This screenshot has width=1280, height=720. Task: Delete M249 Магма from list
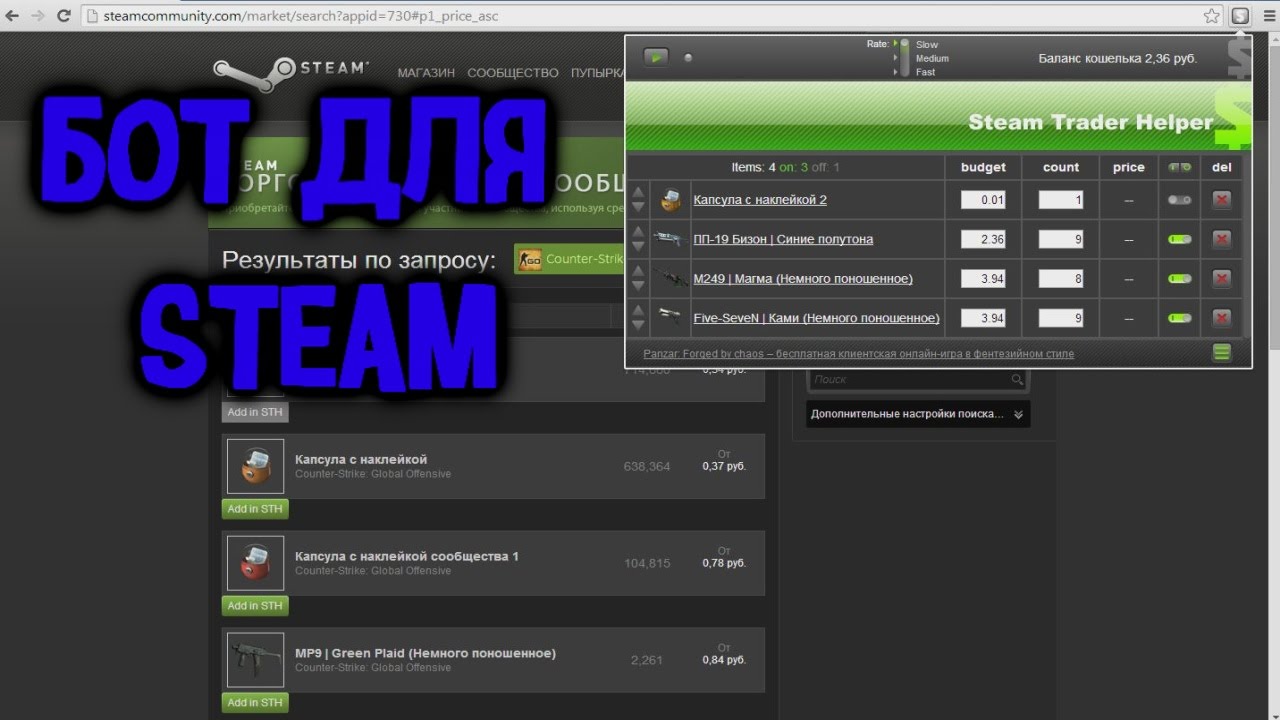1221,278
